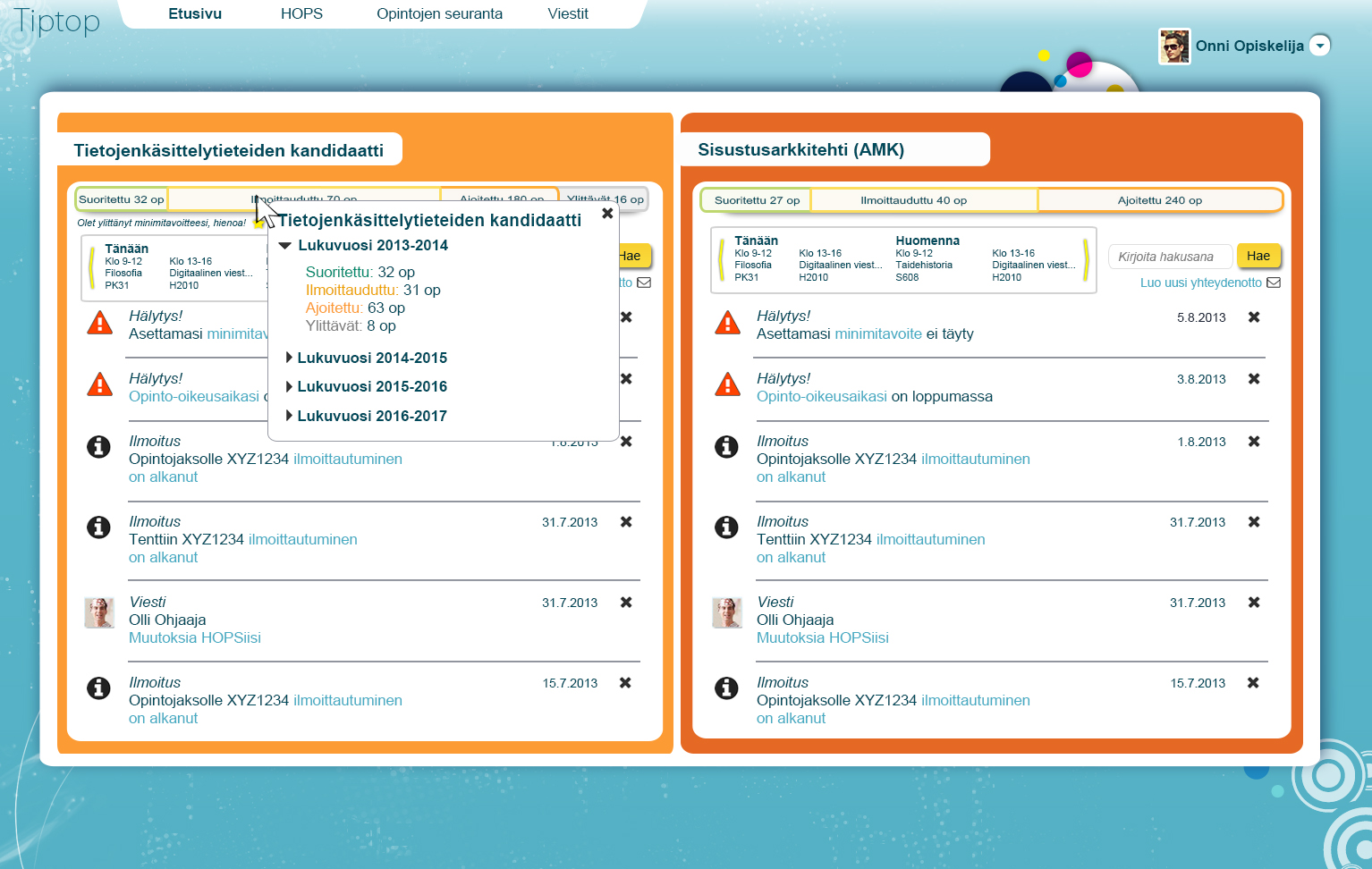Open Opinto-oikeusaikasi link in right panel
Viewport: 1372px width, 869px height.
pyautogui.click(x=822, y=396)
